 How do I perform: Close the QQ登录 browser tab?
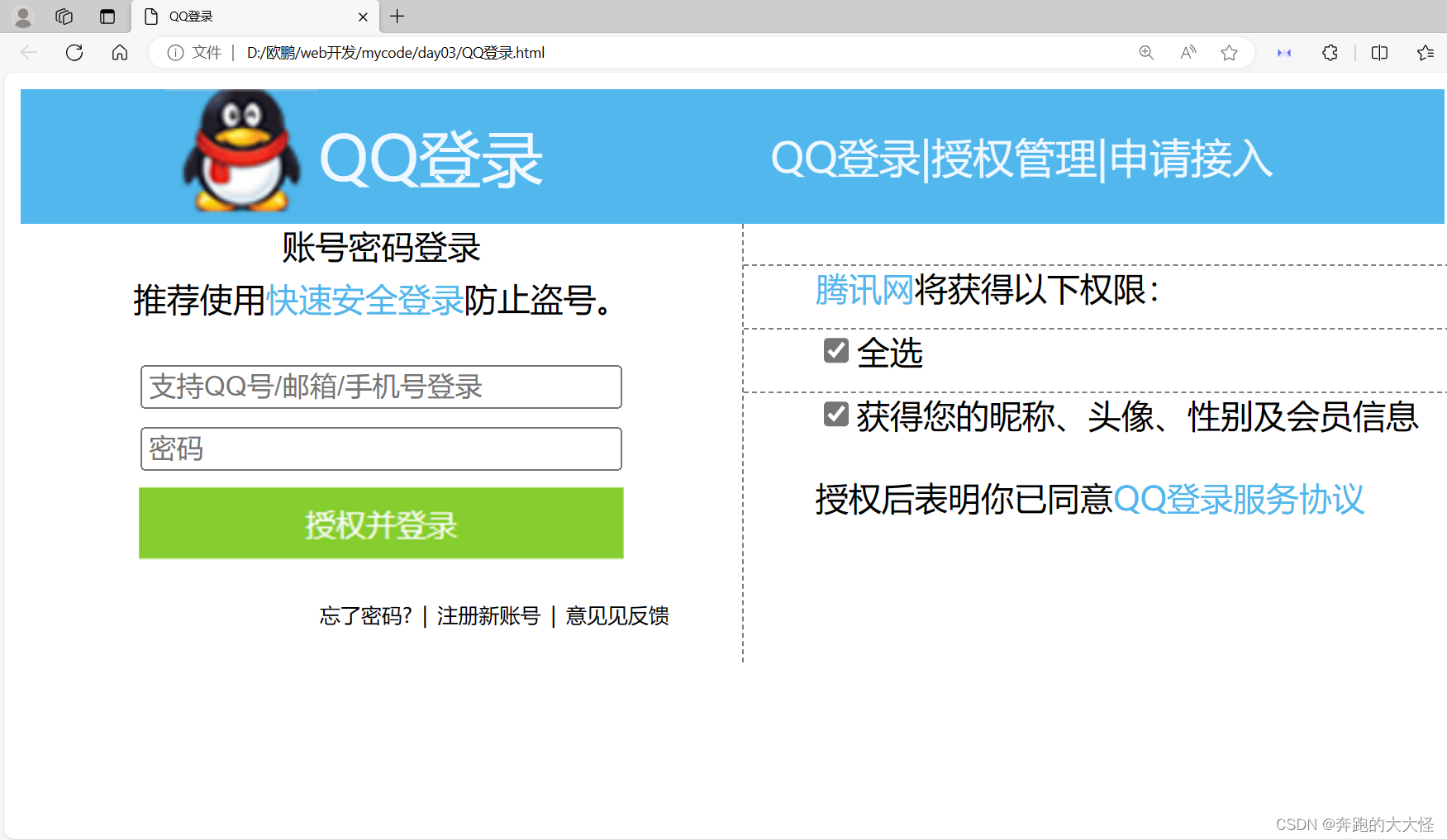pos(363,17)
